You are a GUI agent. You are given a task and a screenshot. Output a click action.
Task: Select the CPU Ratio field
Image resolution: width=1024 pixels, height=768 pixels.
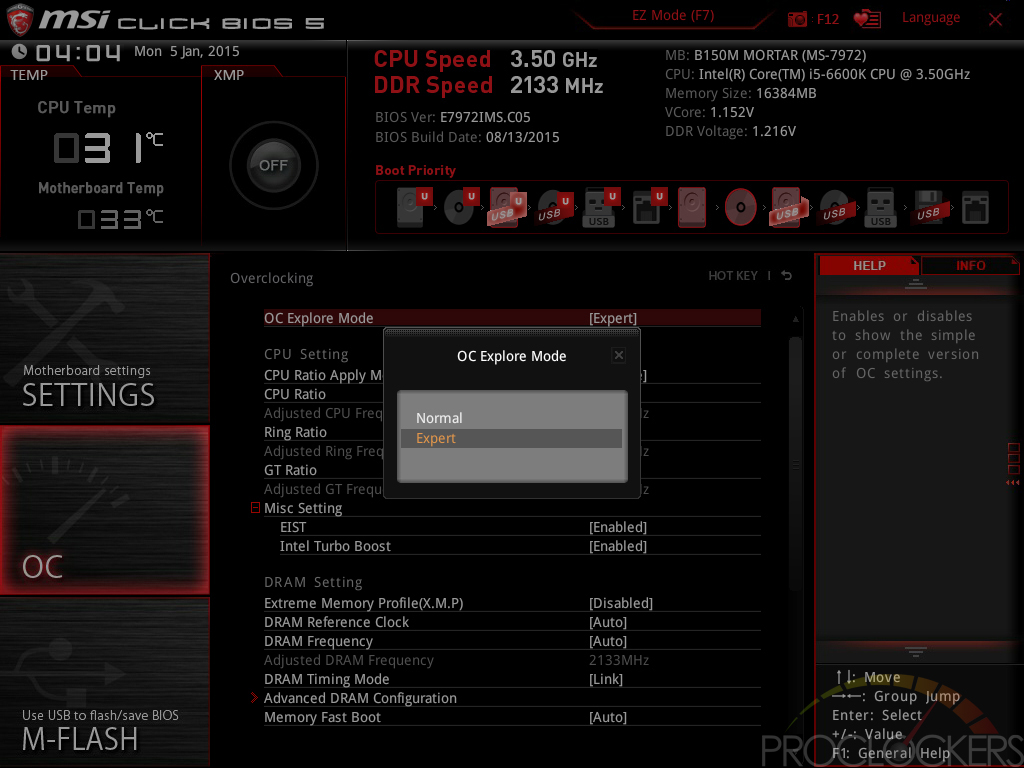tap(295, 394)
